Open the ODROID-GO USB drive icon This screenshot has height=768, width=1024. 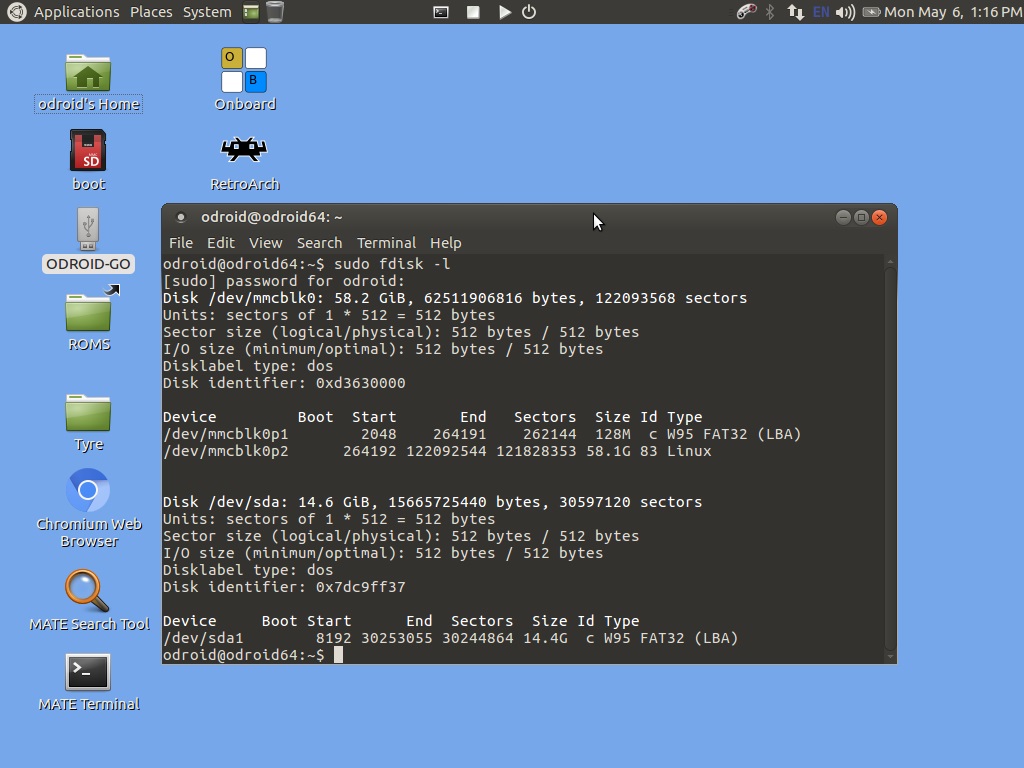(88, 230)
